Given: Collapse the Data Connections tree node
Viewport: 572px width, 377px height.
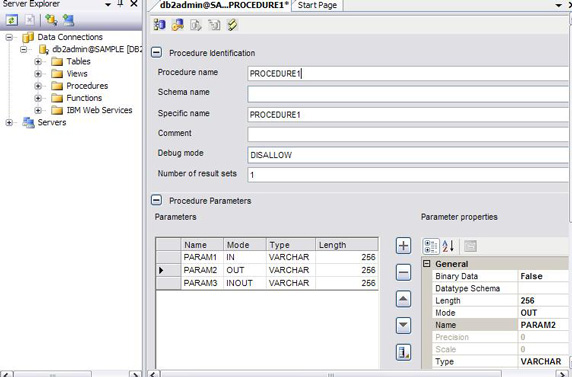Looking at the screenshot, I should point(9,37).
